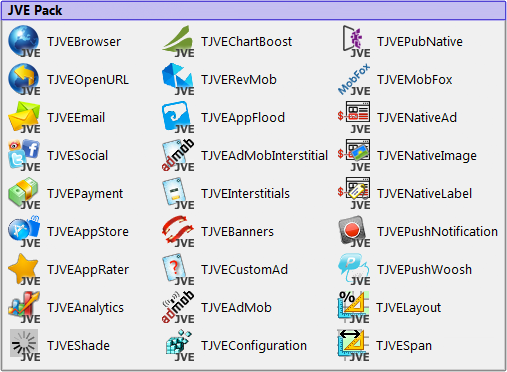The width and height of the screenshot is (507, 372).
Task: Click the TJVERevMob blue icon
Action: (x=178, y=79)
